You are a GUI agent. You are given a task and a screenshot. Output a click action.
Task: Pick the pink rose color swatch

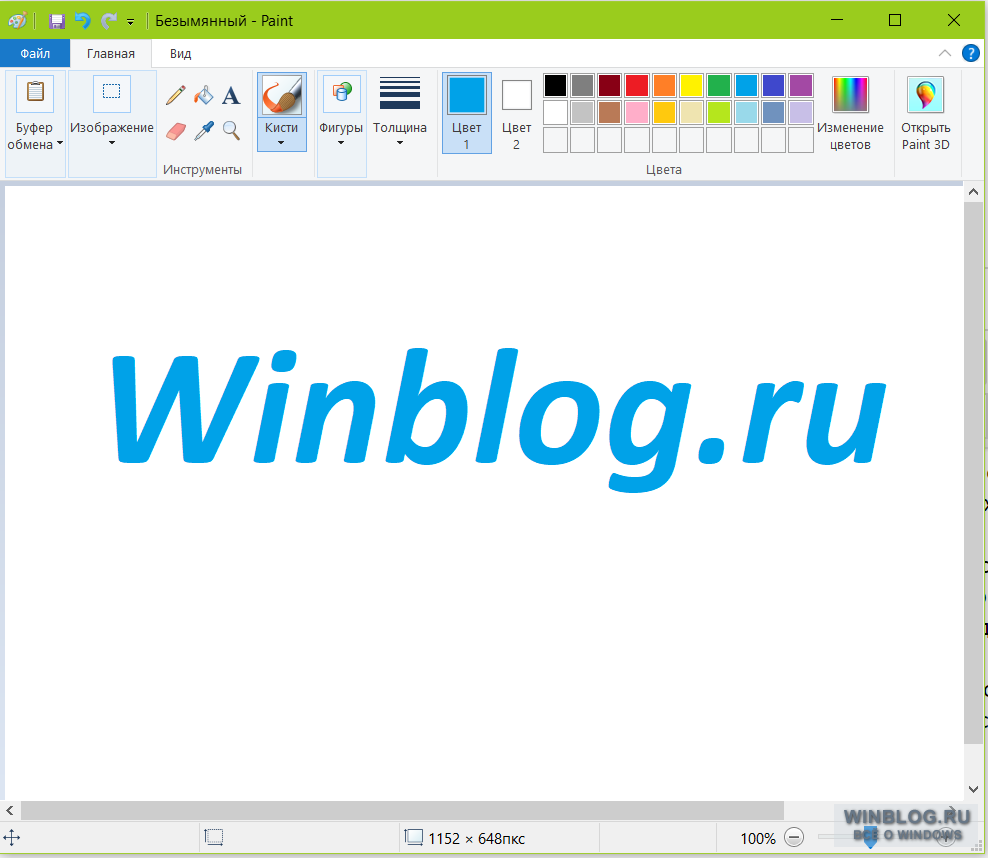(637, 113)
